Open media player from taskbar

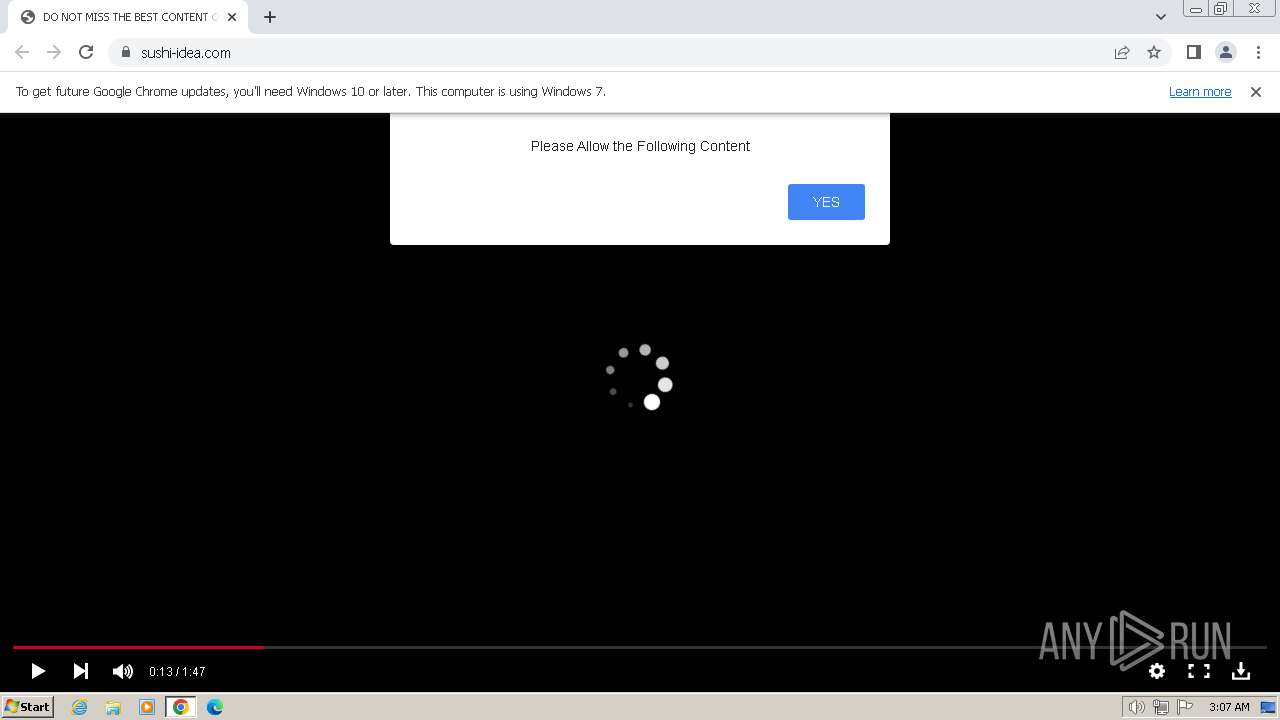pyautogui.click(x=147, y=707)
